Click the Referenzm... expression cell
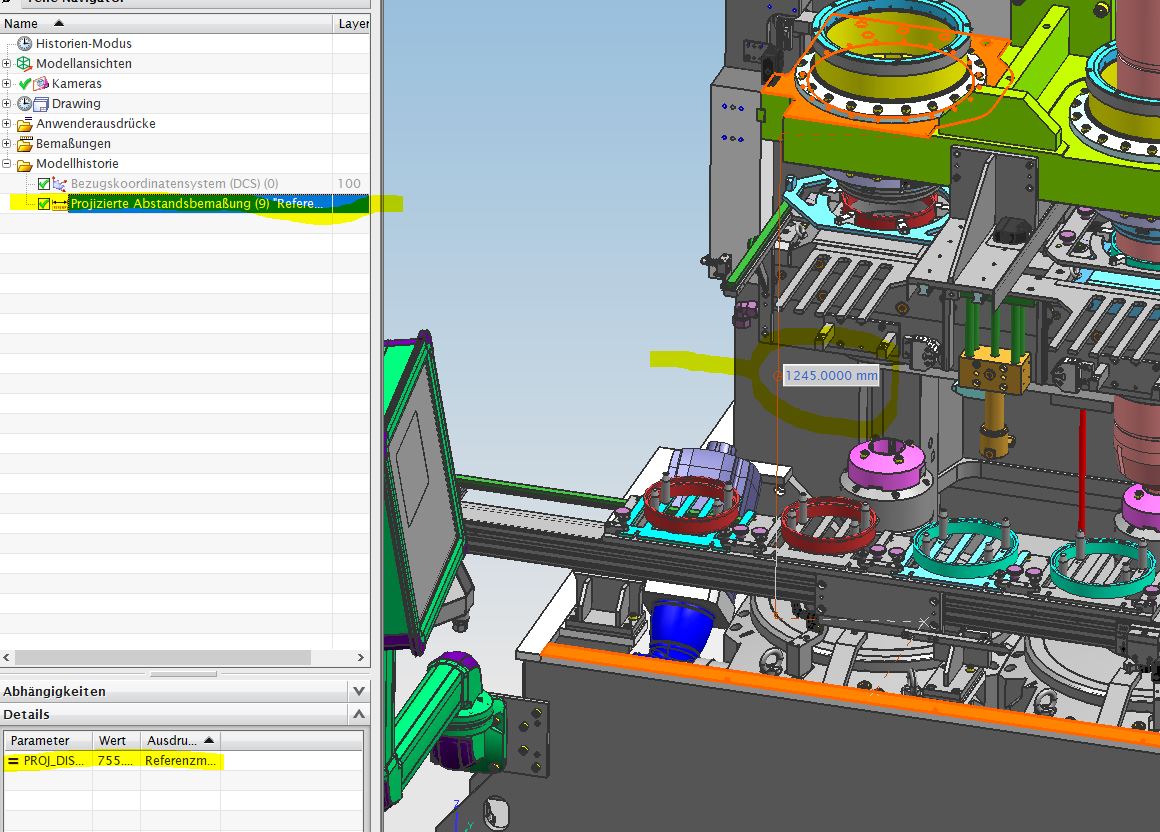Image resolution: width=1160 pixels, height=832 pixels. pos(181,760)
